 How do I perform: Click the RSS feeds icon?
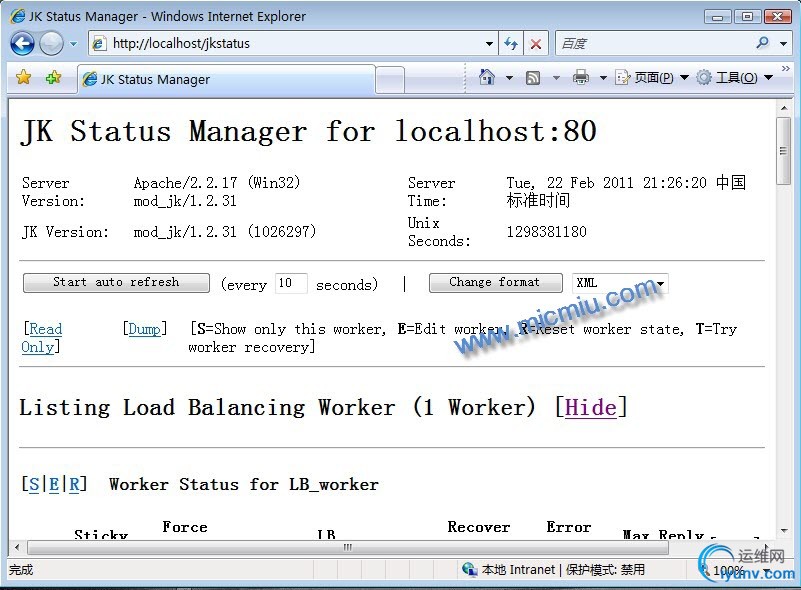click(x=533, y=78)
